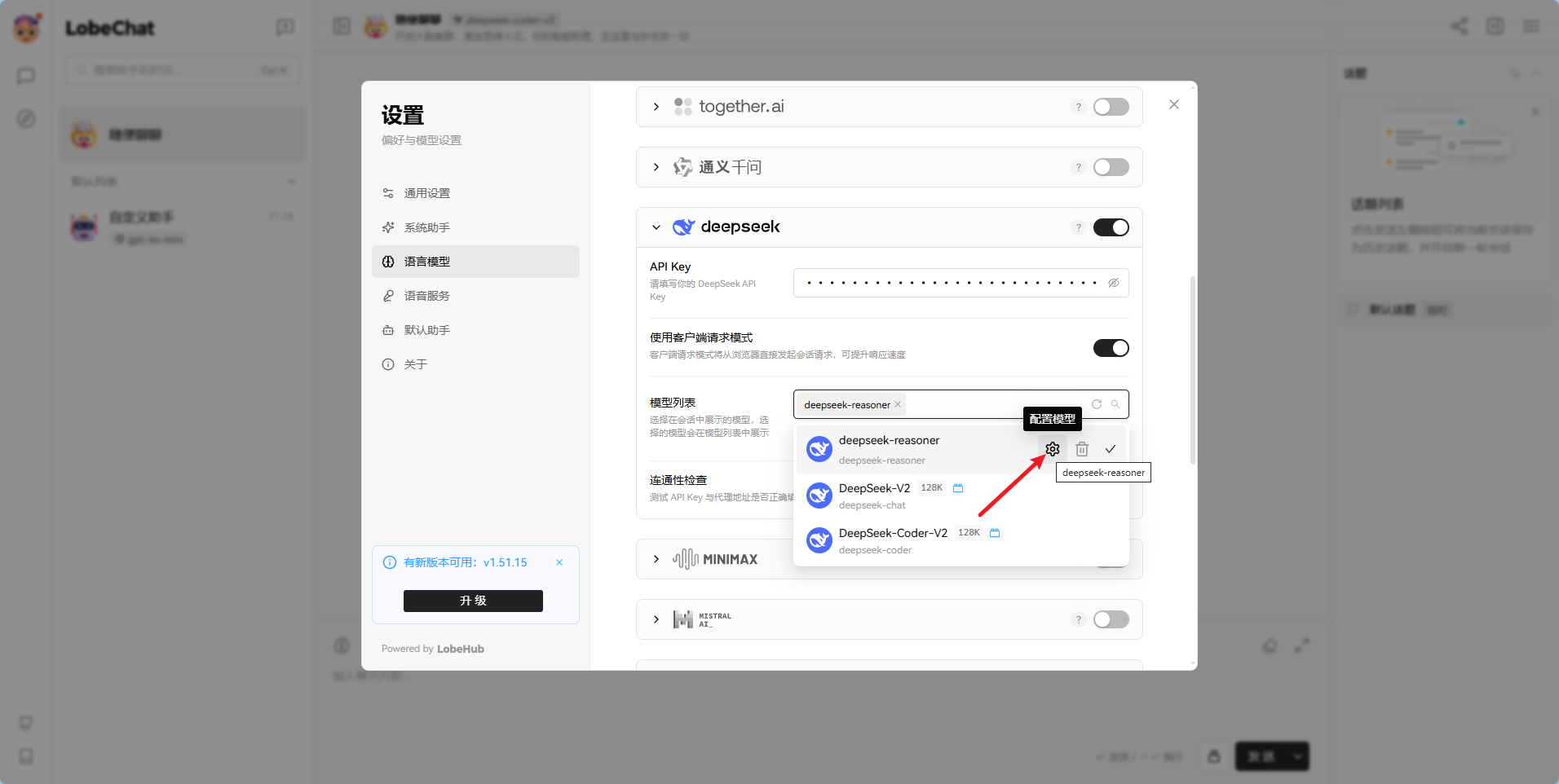Screen dimensions: 1559x784
Task: Toggle the session panel icon in the chat header
Action: [x=342, y=27]
